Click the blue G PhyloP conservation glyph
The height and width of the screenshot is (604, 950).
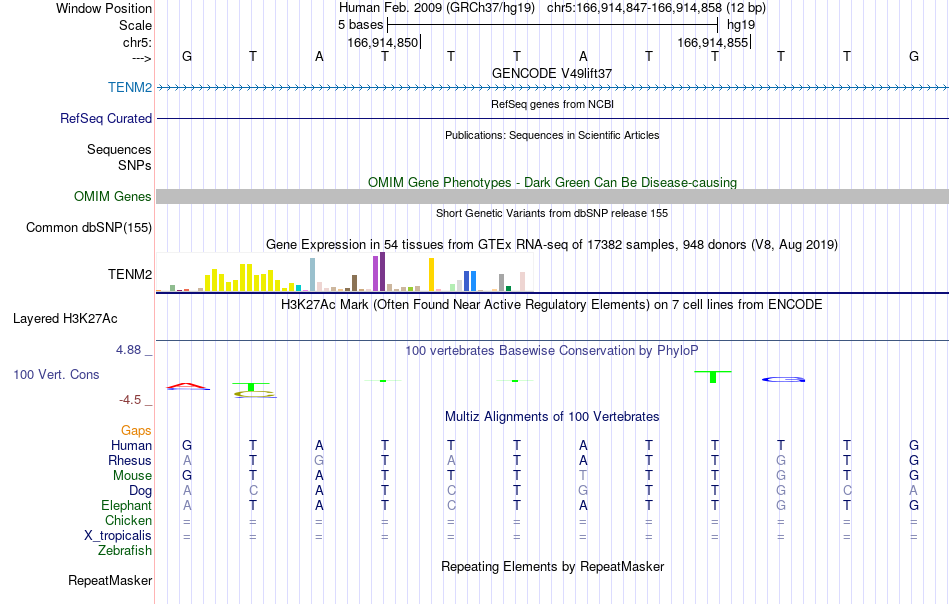click(x=783, y=379)
